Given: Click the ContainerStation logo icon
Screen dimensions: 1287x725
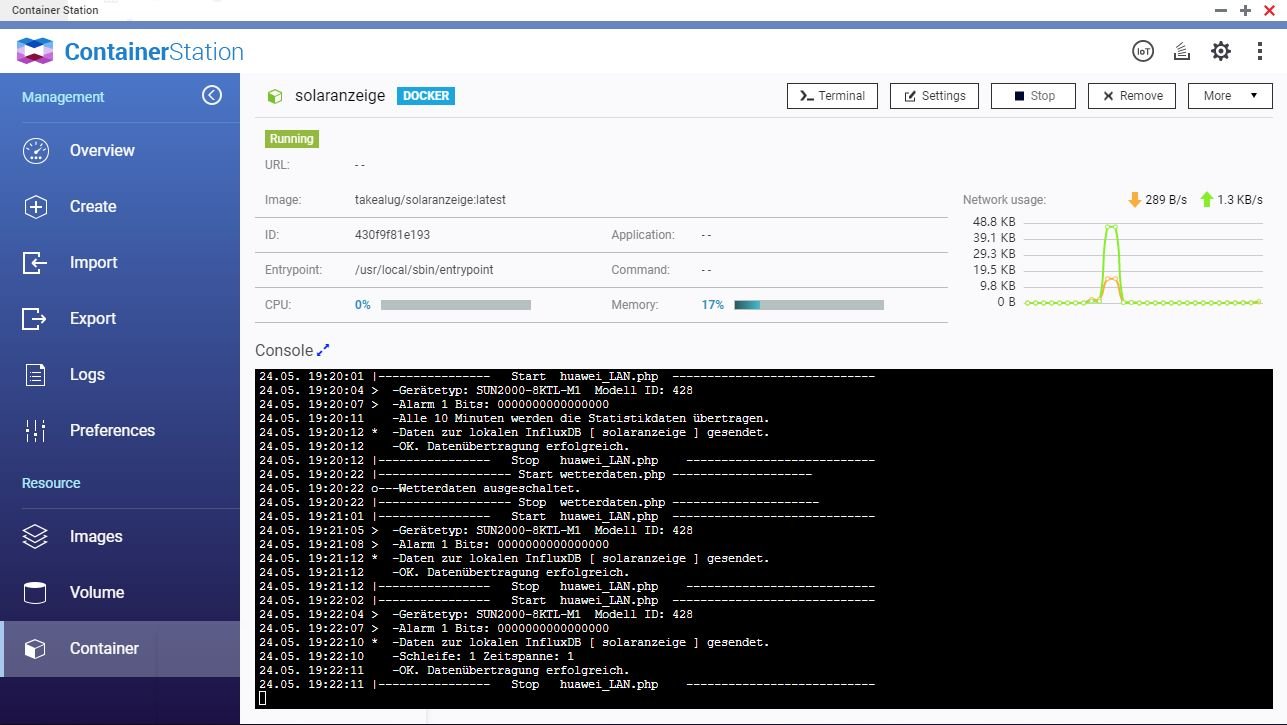Looking at the screenshot, I should (35, 51).
